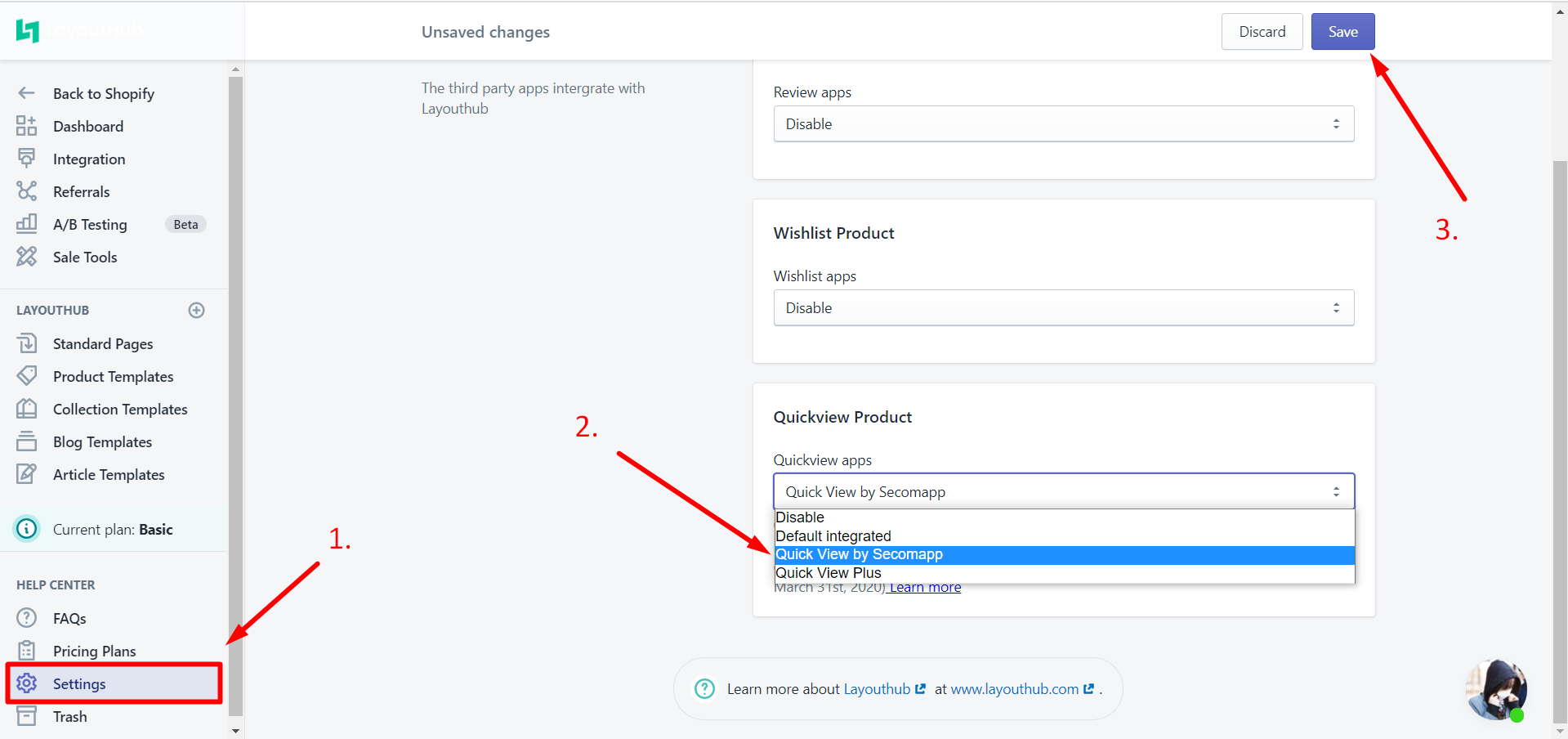Click the Article Templates edit icon
Viewport: 1568px width, 739px height.
pyautogui.click(x=26, y=474)
